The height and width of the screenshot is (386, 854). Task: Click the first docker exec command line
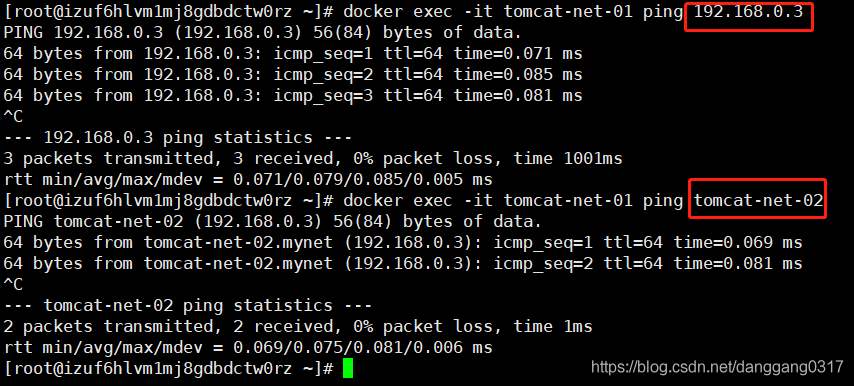(x=403, y=12)
